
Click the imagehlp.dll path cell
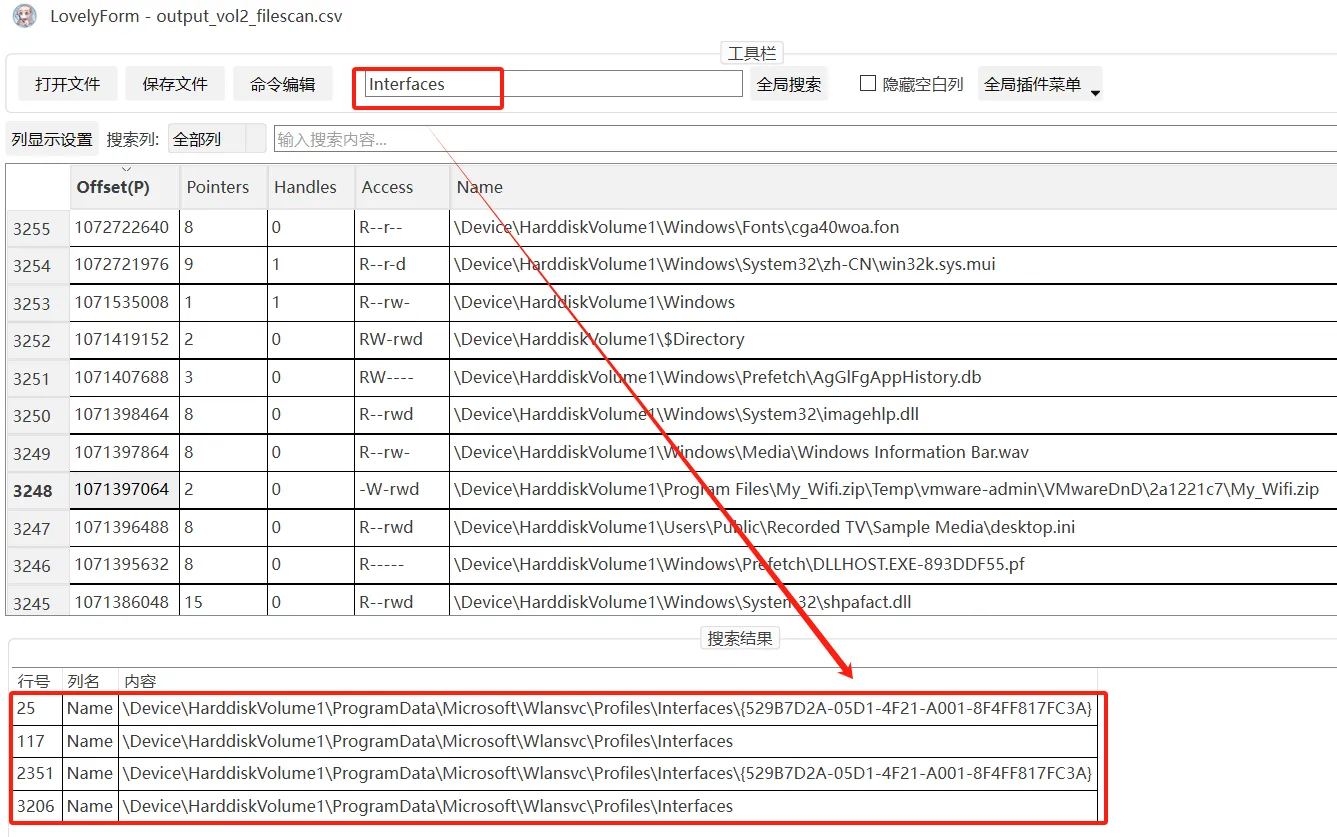tap(893, 414)
